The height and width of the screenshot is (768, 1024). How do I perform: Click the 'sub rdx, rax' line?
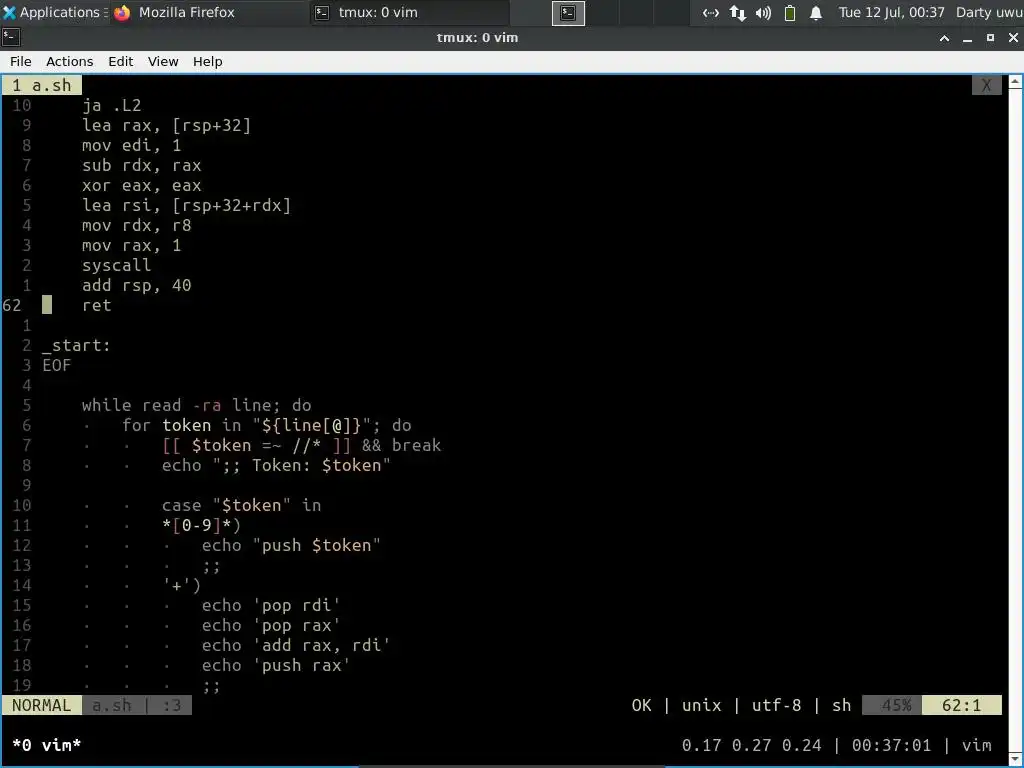pyautogui.click(x=141, y=165)
